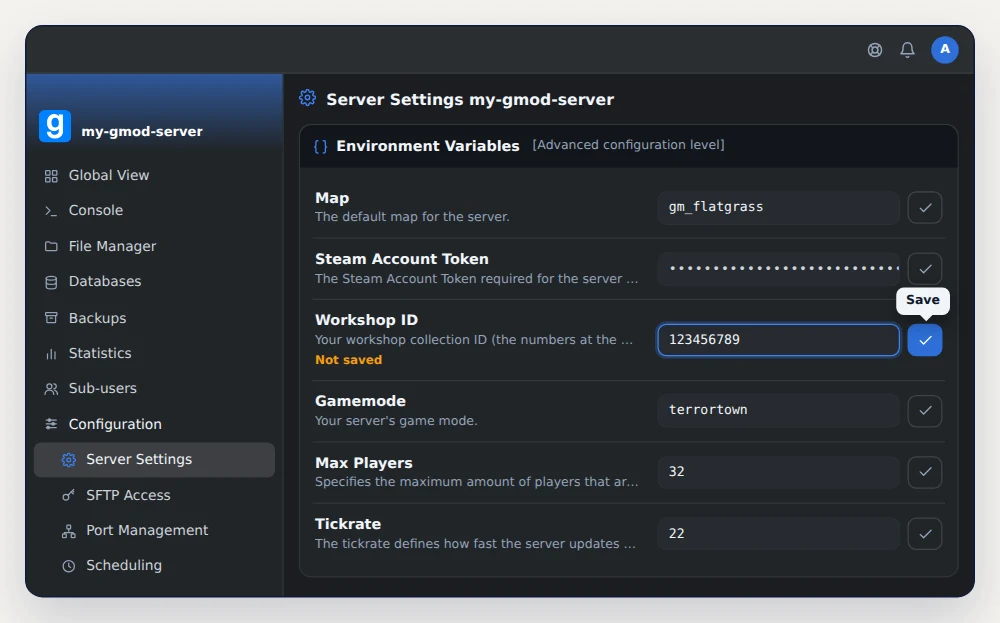Click the 'Map' variable label
This screenshot has width=1000, height=623.
[x=332, y=198]
